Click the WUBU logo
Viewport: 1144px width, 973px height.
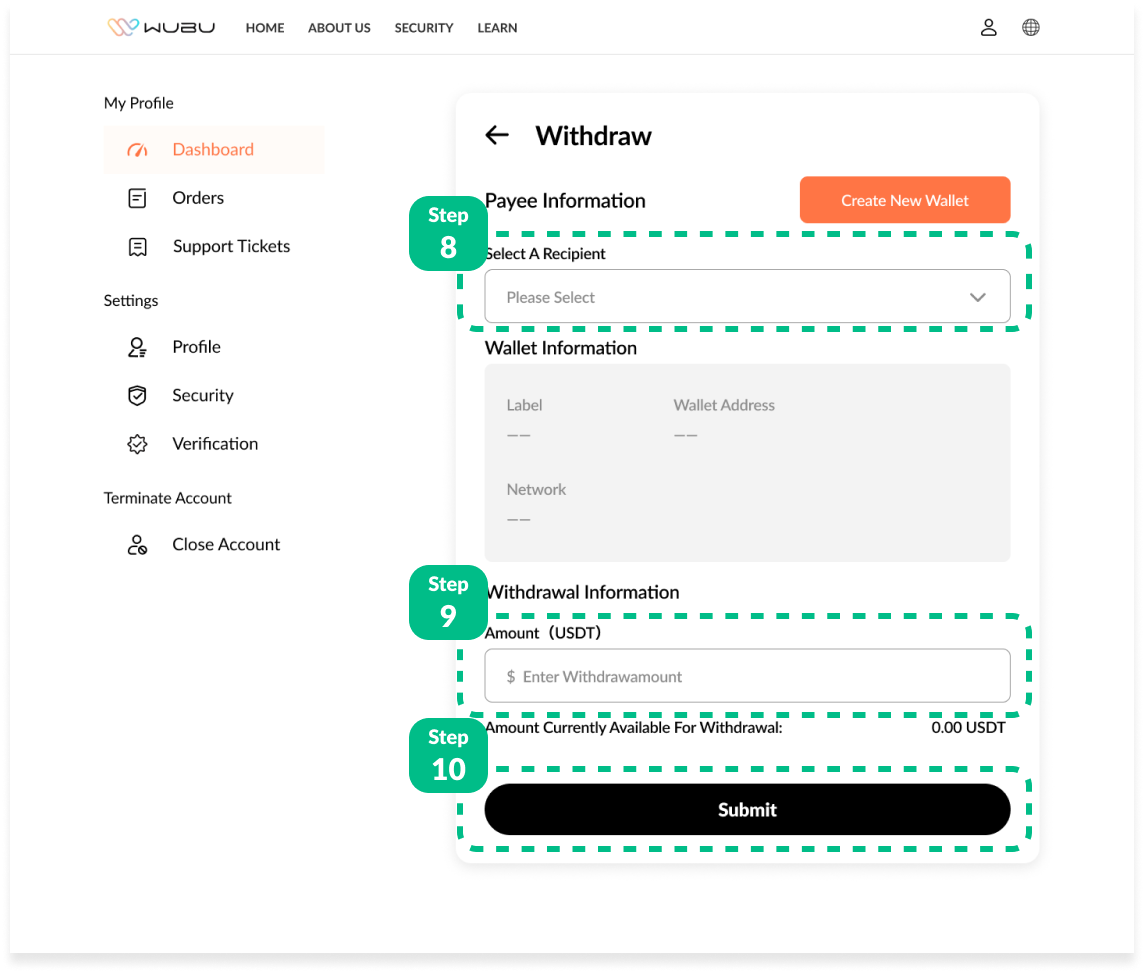pos(161,27)
